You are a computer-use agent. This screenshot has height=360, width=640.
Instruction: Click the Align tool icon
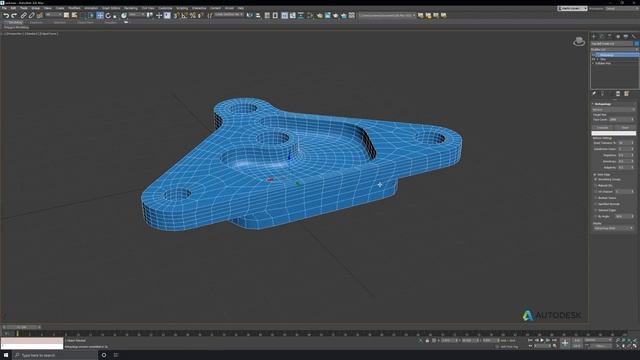[258, 16]
